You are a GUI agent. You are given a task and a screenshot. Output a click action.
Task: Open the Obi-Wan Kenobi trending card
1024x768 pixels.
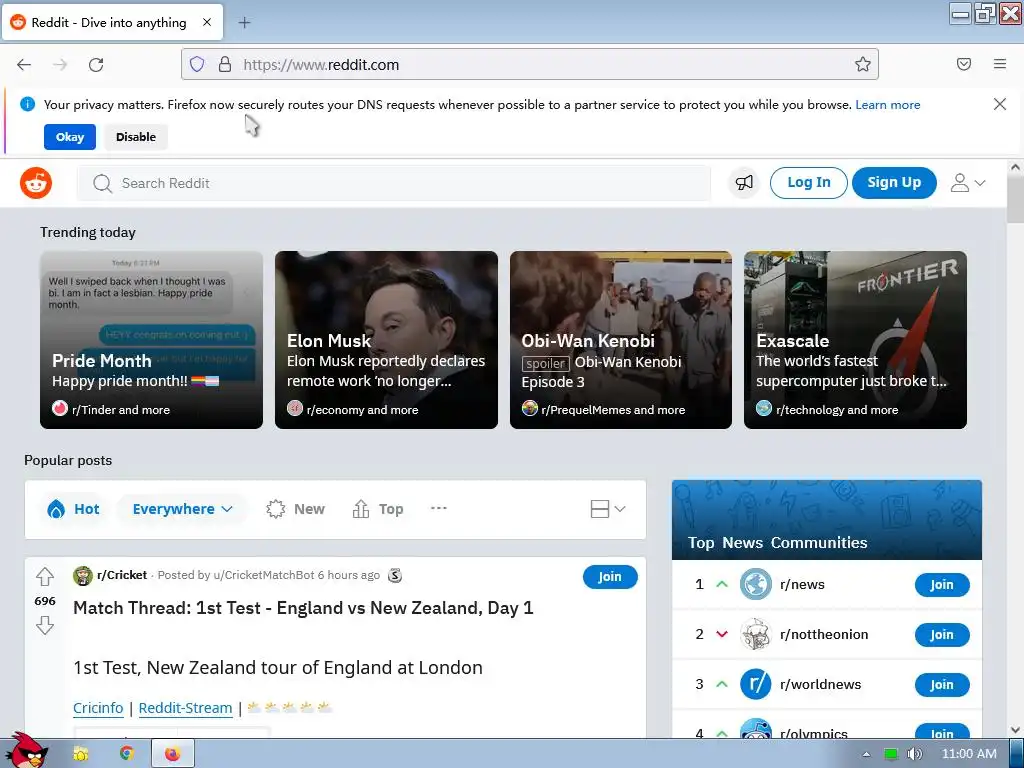621,340
